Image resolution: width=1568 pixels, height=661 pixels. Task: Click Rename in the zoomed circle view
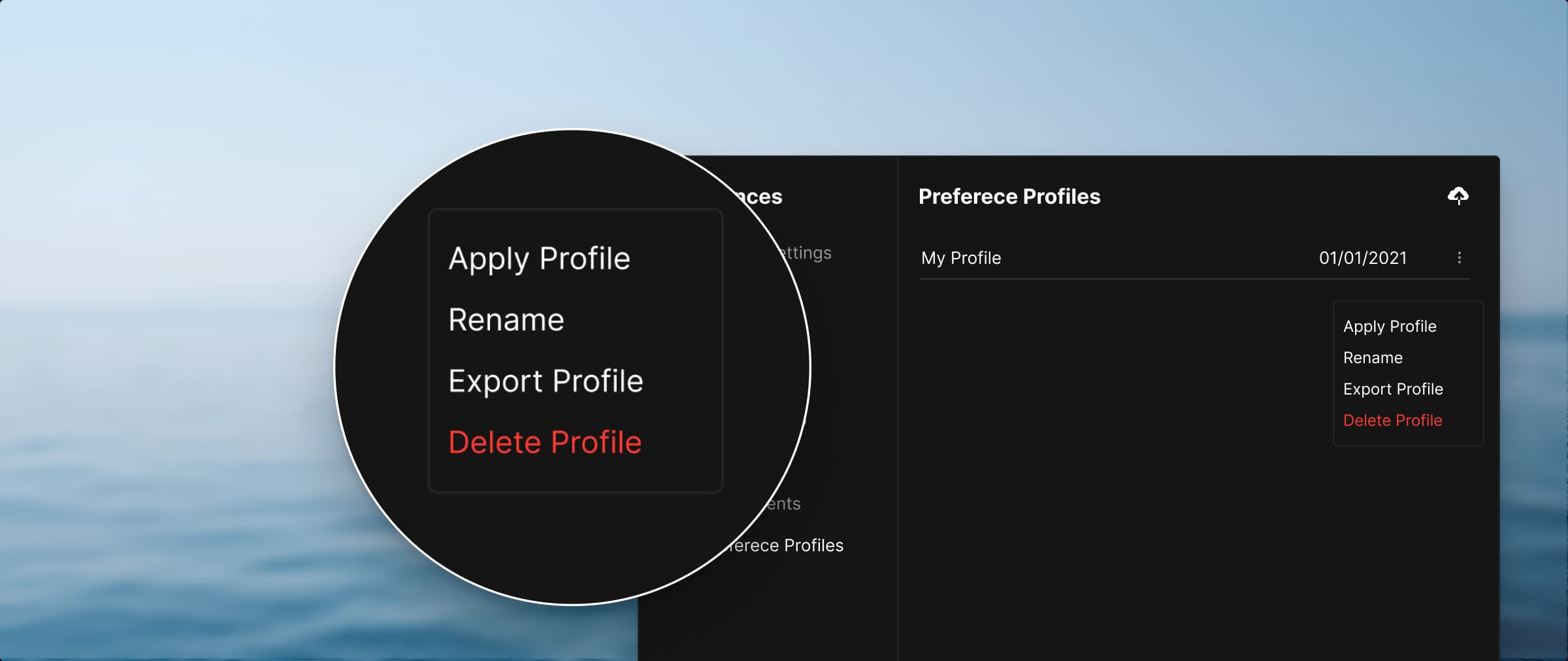click(506, 319)
